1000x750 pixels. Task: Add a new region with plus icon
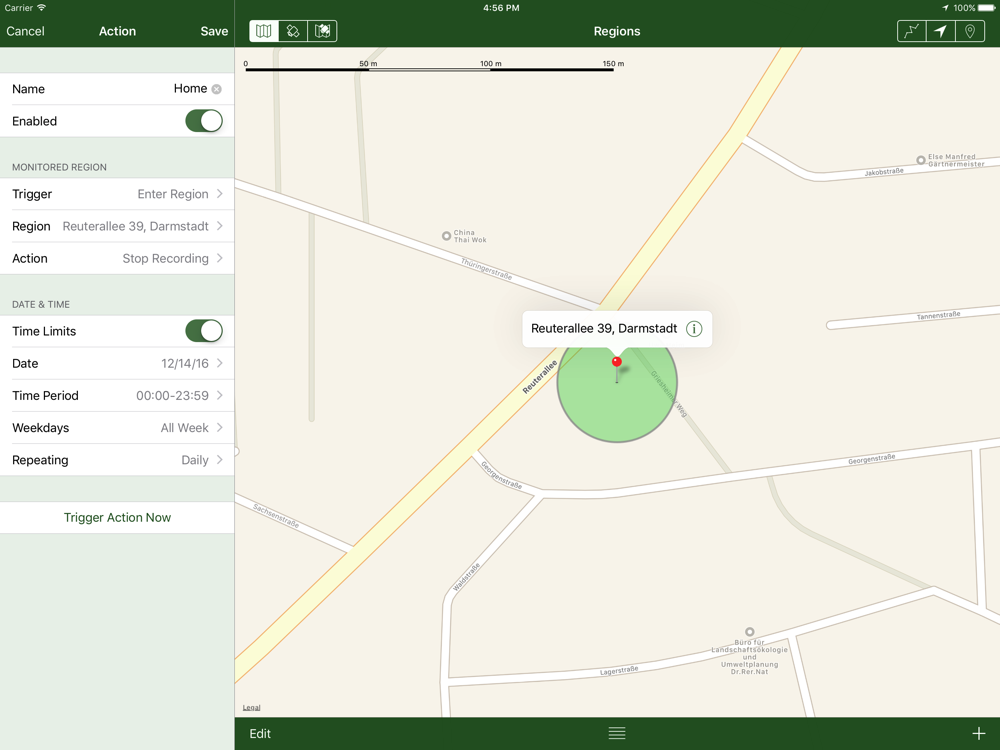coord(978,733)
